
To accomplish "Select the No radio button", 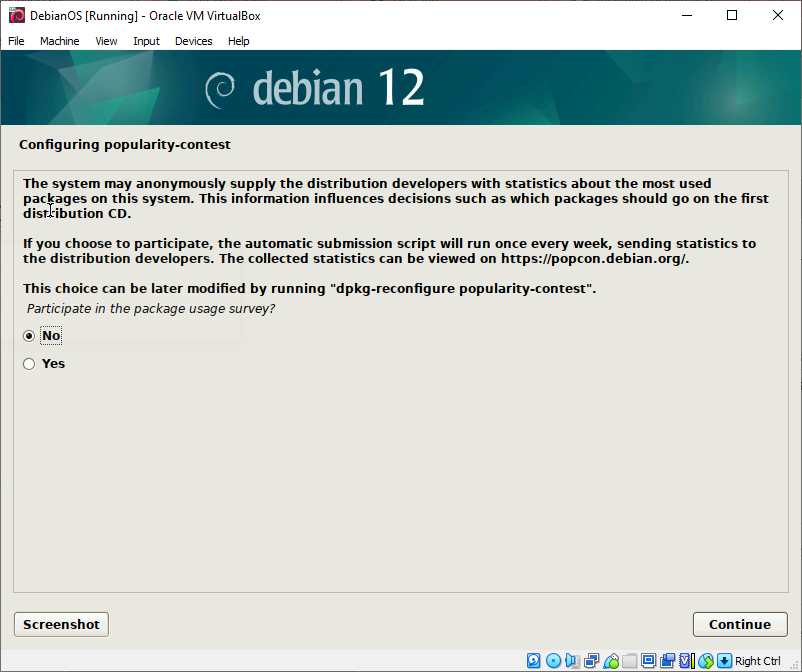I will pos(29,336).
